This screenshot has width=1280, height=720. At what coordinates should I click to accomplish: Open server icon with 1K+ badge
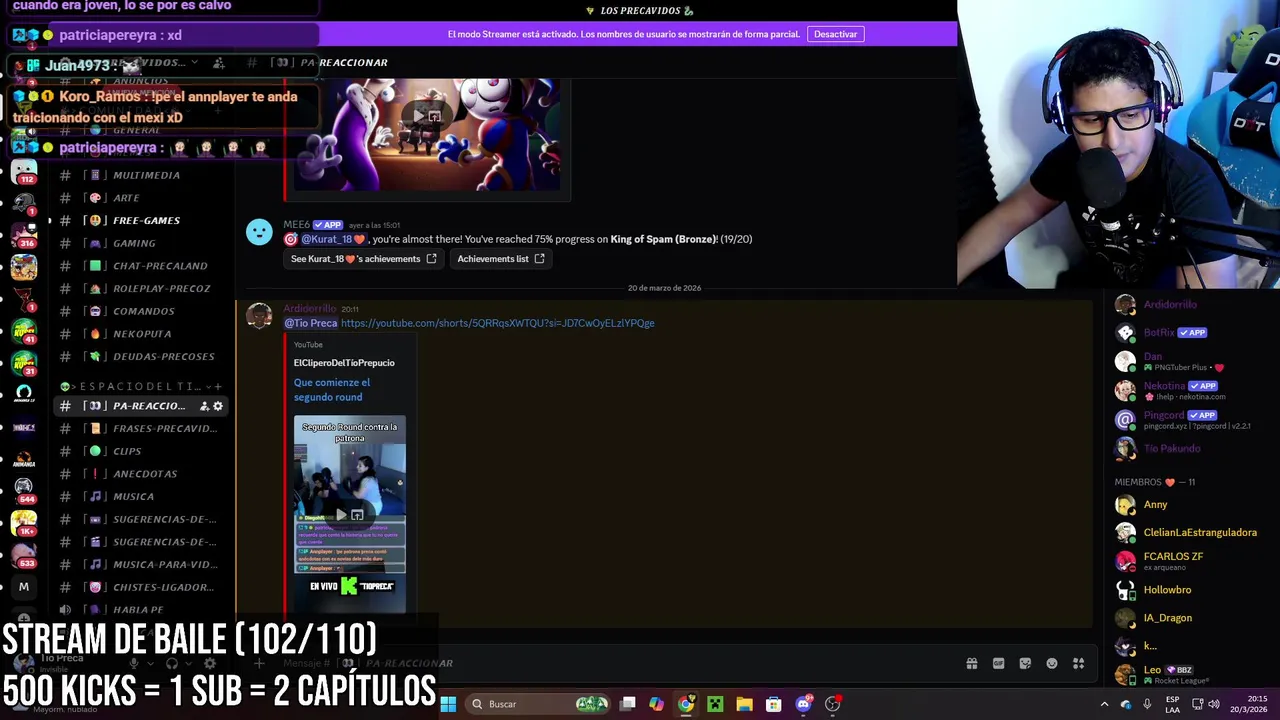(24, 522)
